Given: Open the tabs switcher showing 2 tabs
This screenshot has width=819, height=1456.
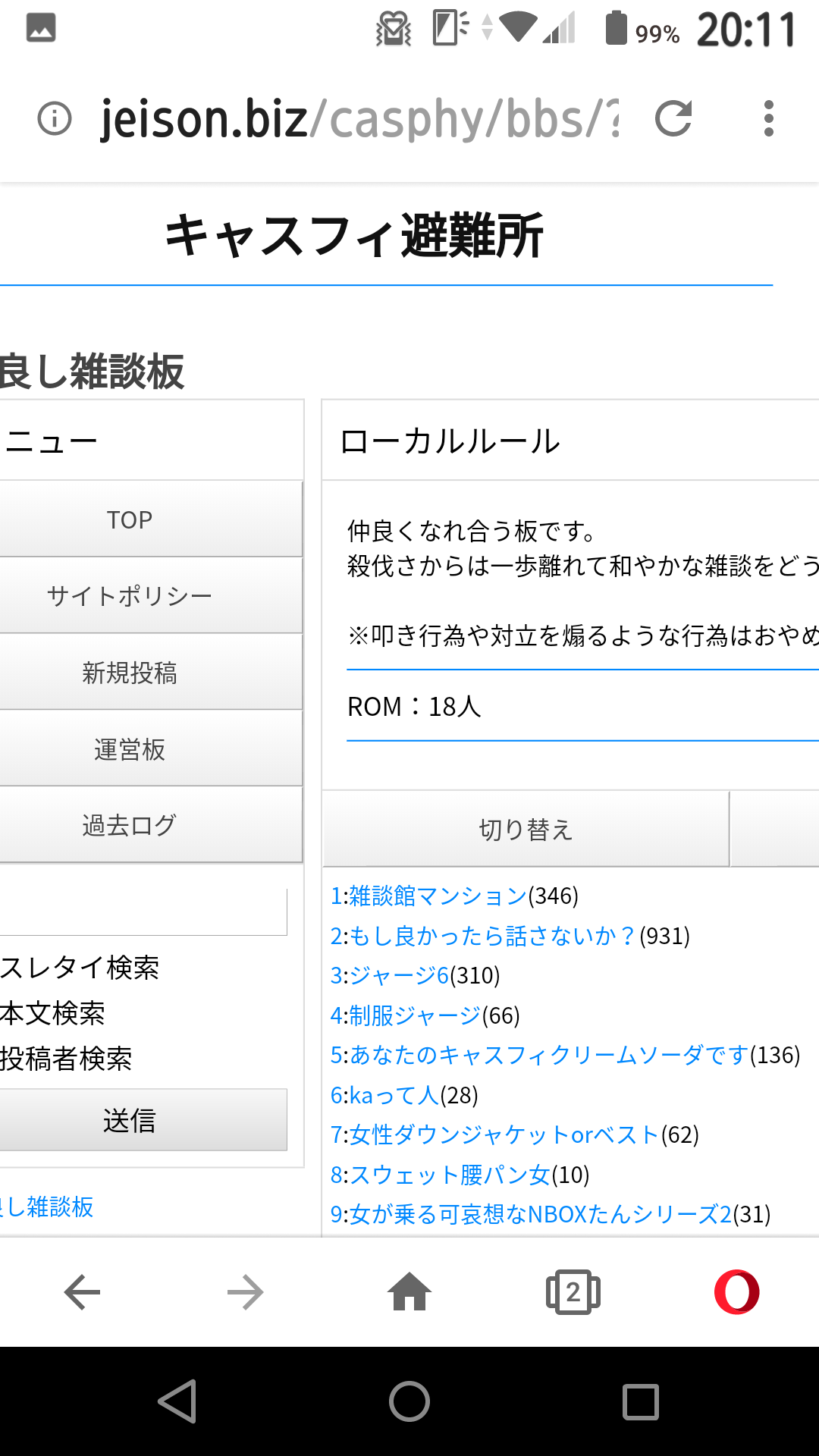Looking at the screenshot, I should tap(573, 1292).
